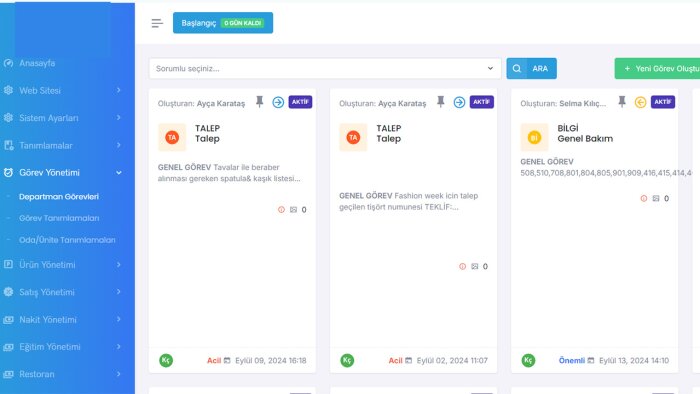
Task: Click the Önemli priority label
Action: click(x=571, y=360)
